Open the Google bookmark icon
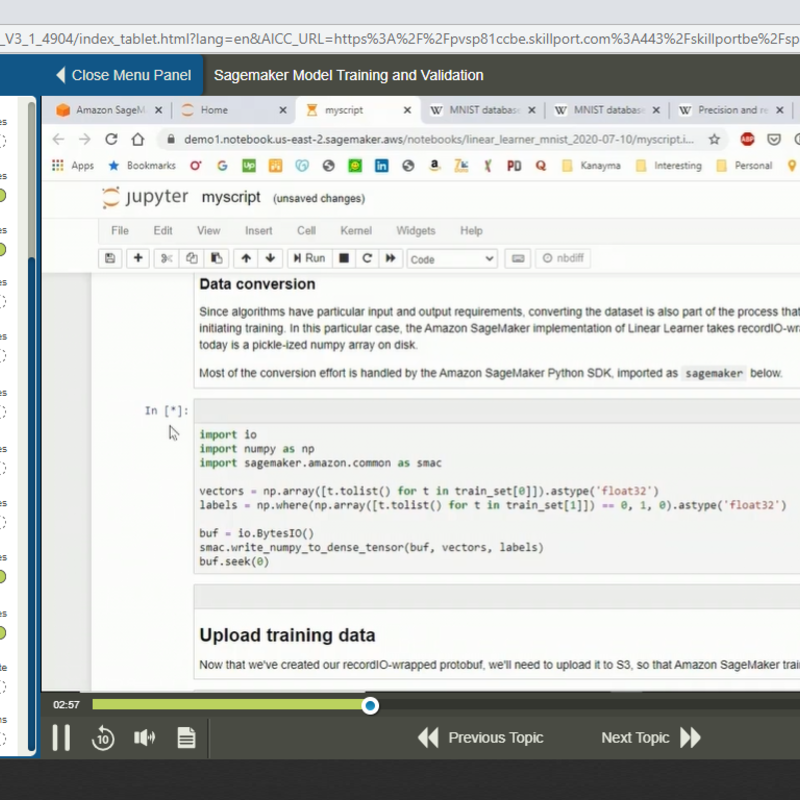 pos(222,165)
